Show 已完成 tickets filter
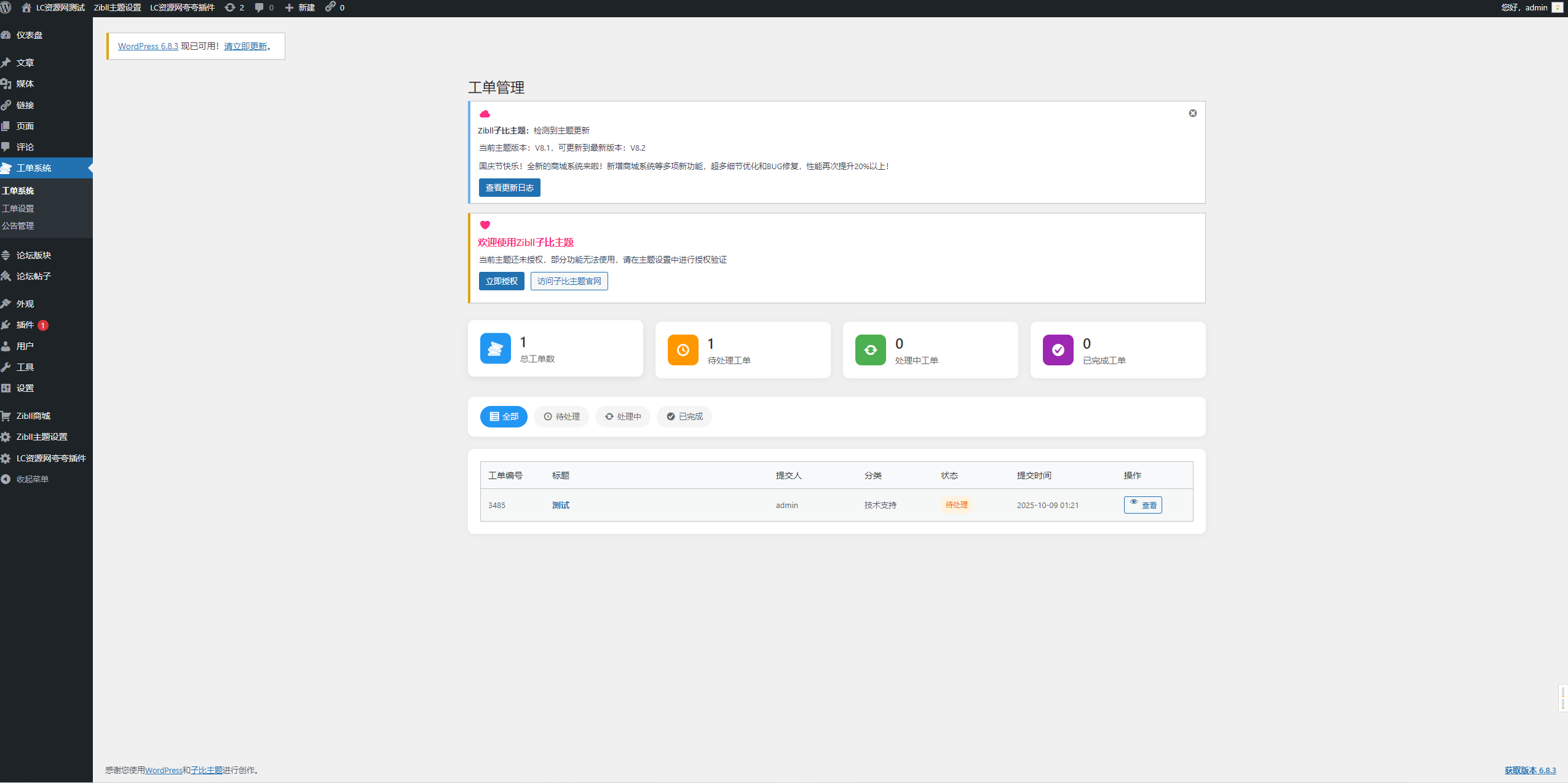The image size is (1568, 783). pos(684,416)
